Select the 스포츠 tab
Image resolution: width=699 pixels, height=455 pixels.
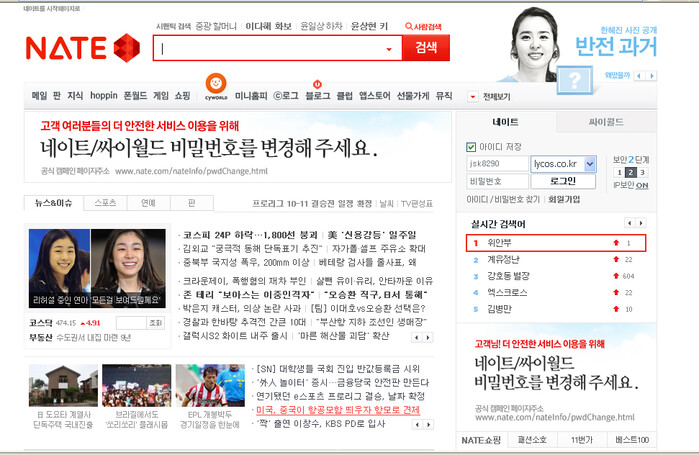point(105,203)
